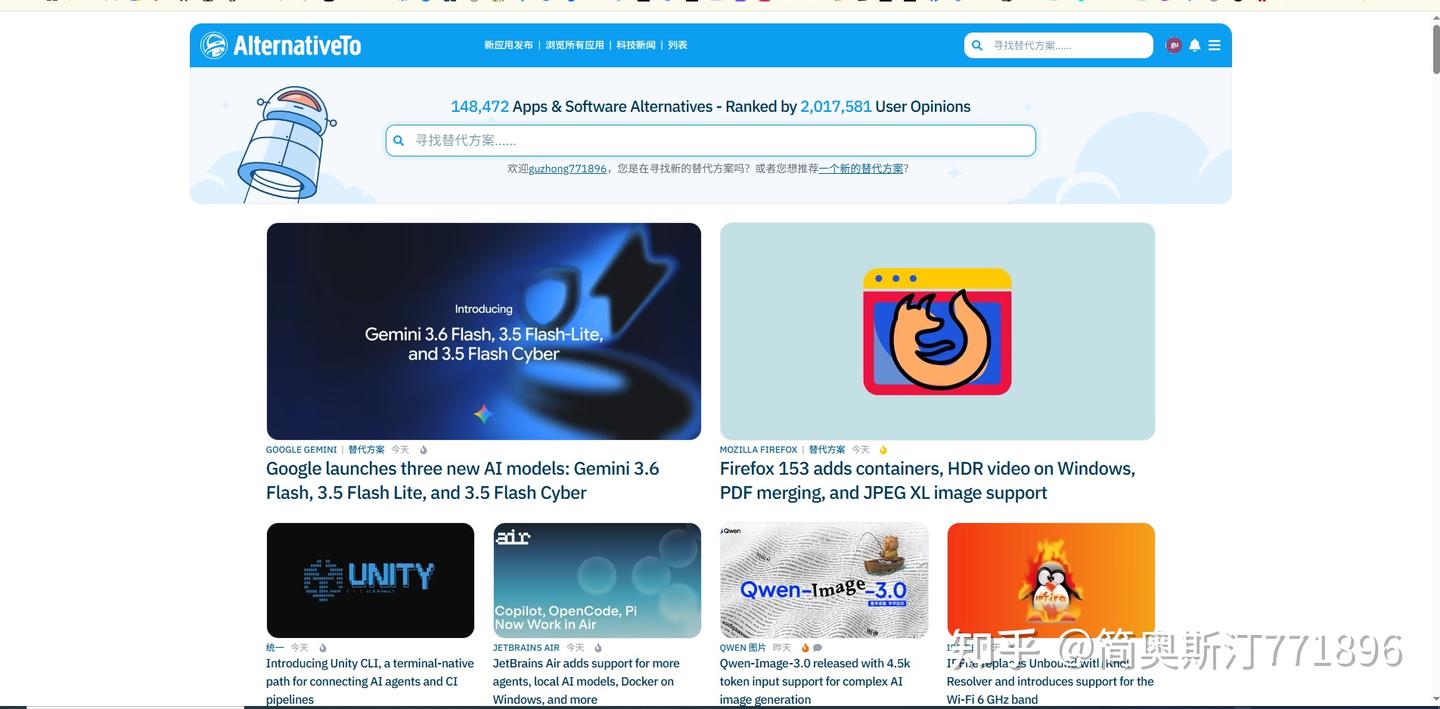Open the guzhong771896 username link
Screen dimensions: 1440x709
[568, 169]
